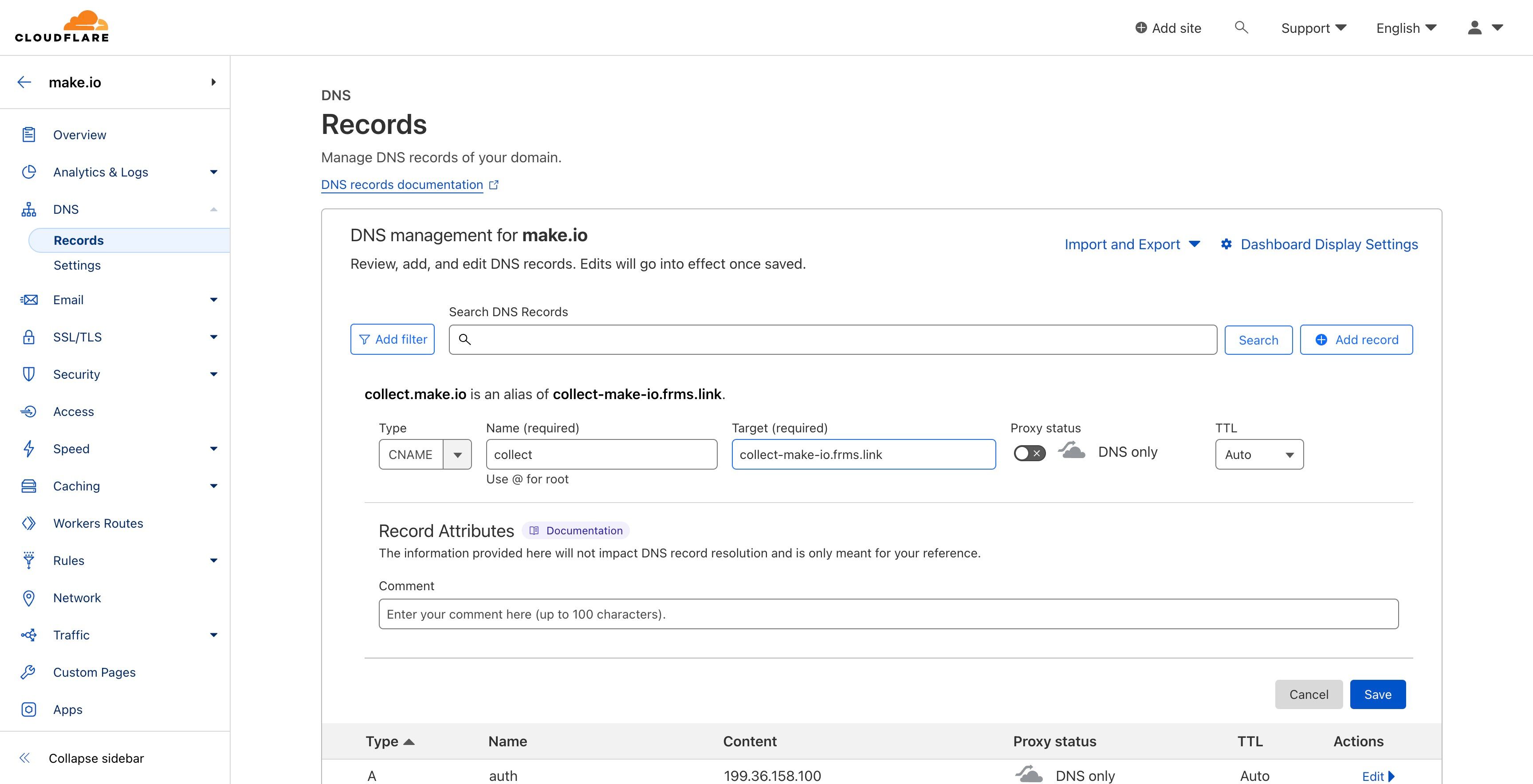Click the Analytics & Logs pie icon
The height and width of the screenshot is (784, 1533).
[28, 172]
